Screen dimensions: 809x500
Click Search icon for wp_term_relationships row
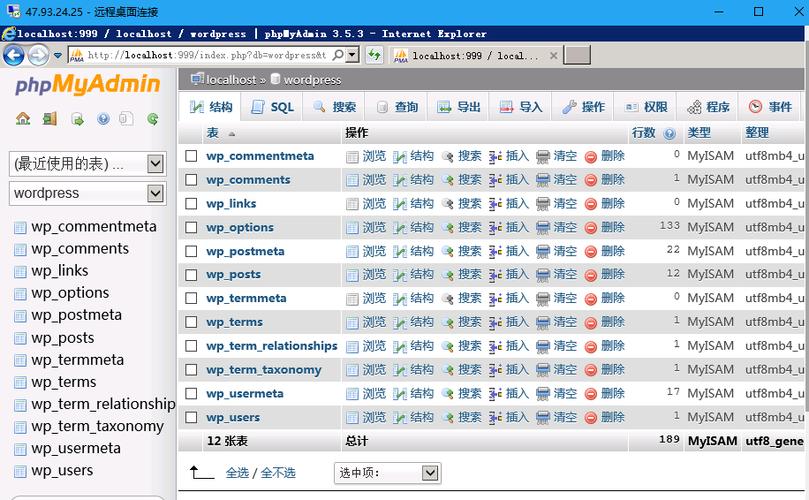(448, 347)
